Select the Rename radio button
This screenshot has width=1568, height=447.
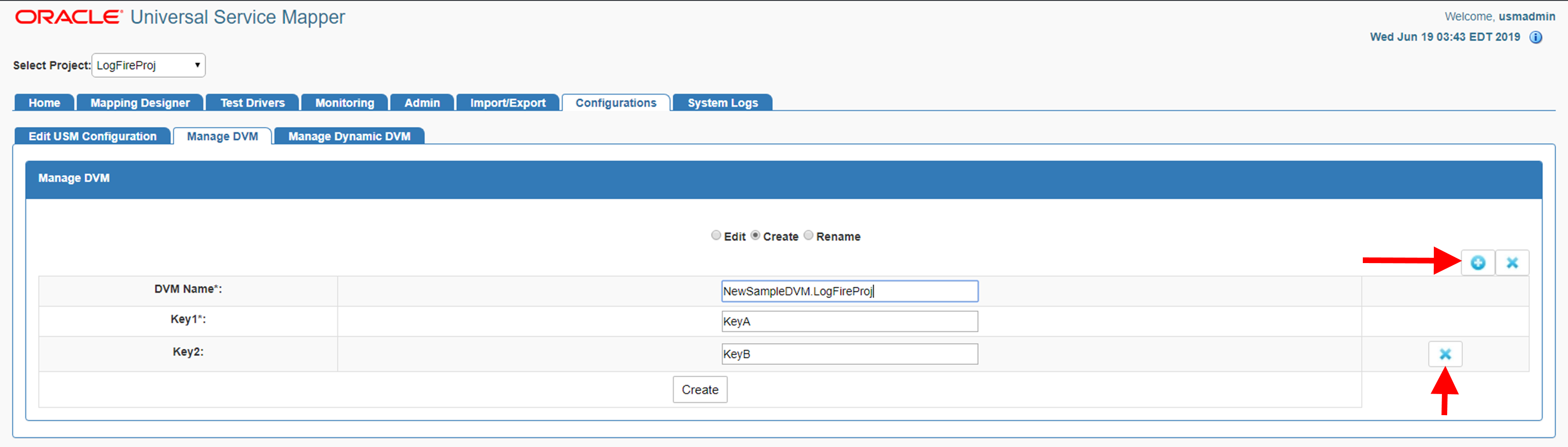808,235
